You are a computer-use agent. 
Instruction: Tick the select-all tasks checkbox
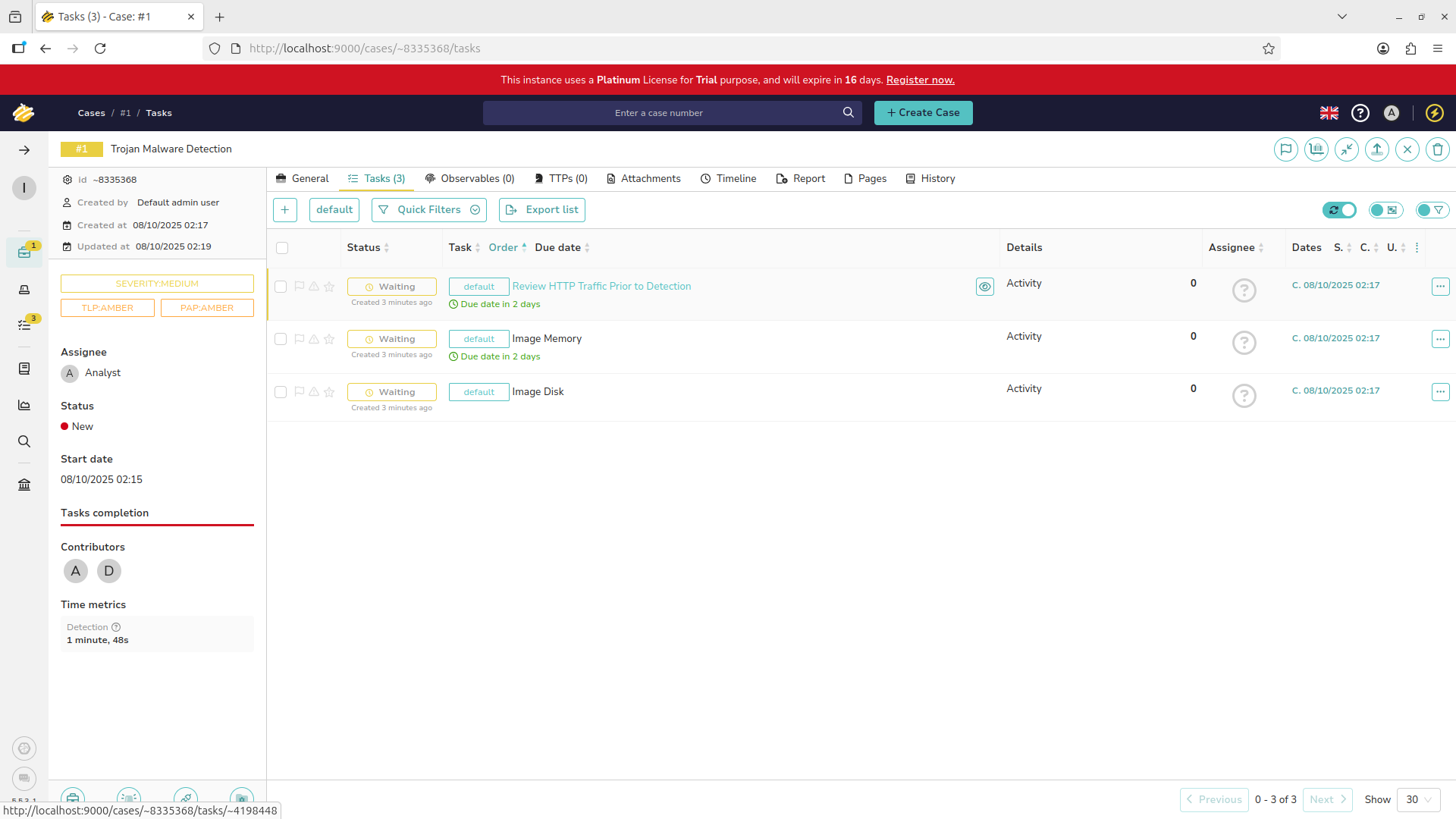pos(282,248)
